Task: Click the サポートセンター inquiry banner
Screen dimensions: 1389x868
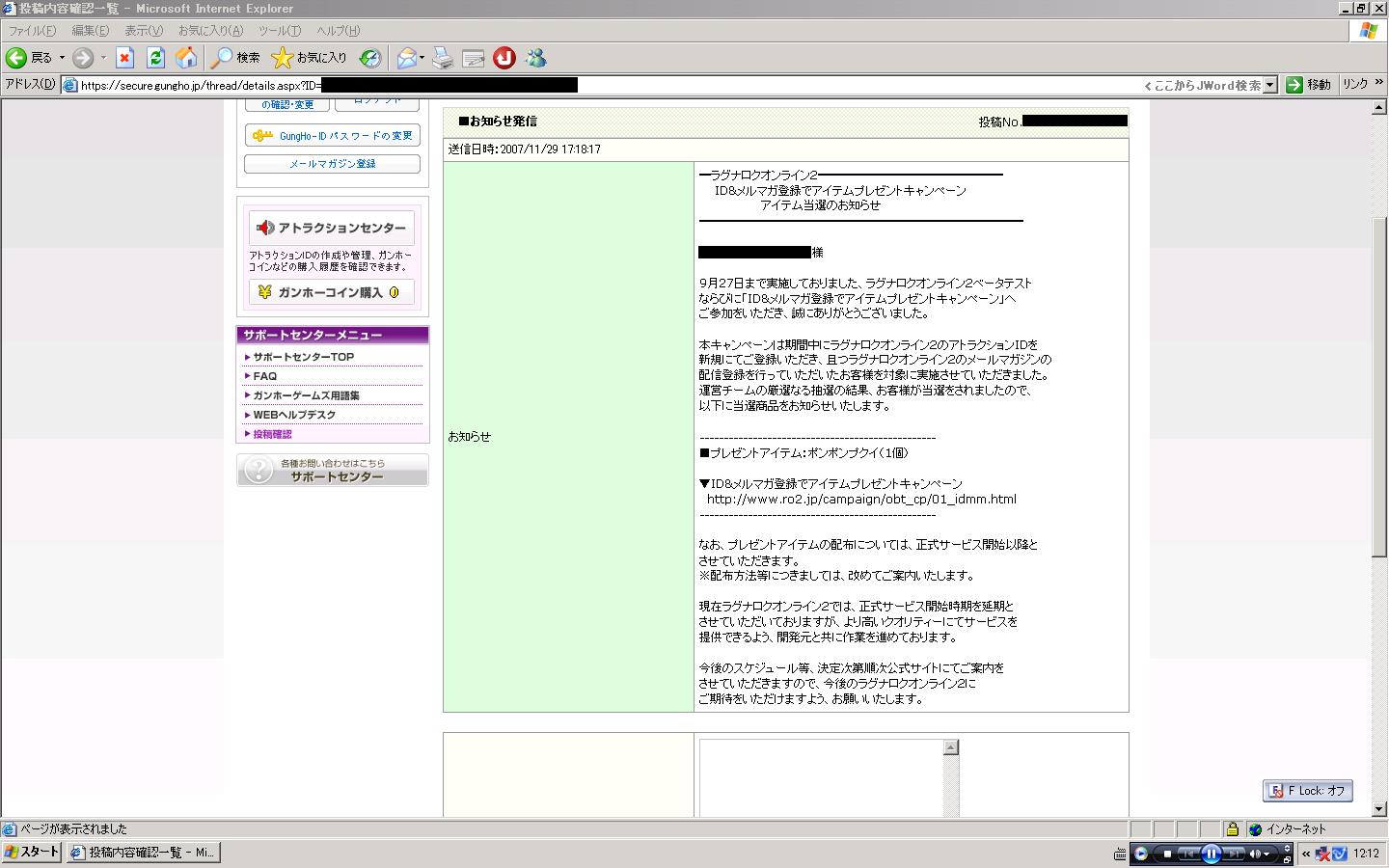Action: coord(333,471)
